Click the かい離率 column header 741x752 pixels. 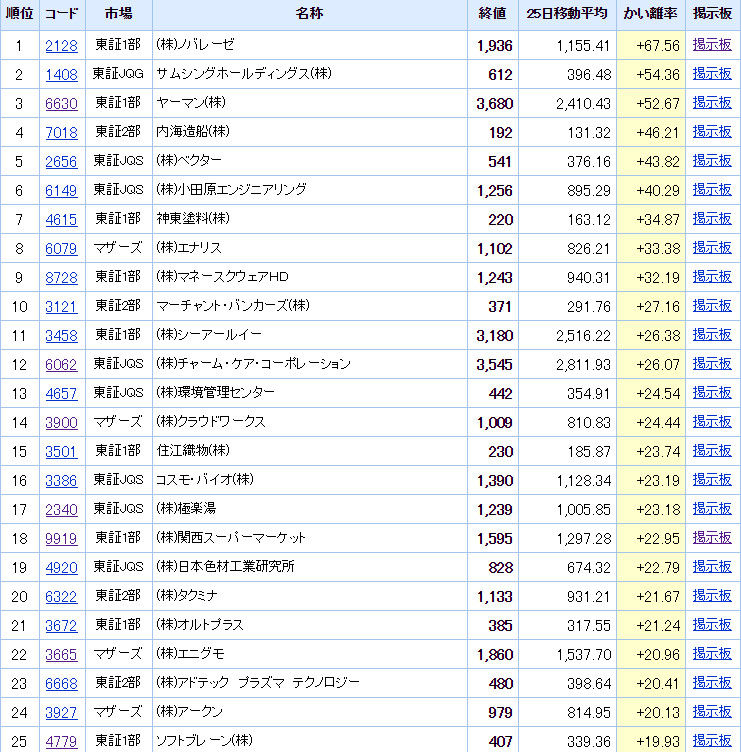pyautogui.click(x=650, y=14)
